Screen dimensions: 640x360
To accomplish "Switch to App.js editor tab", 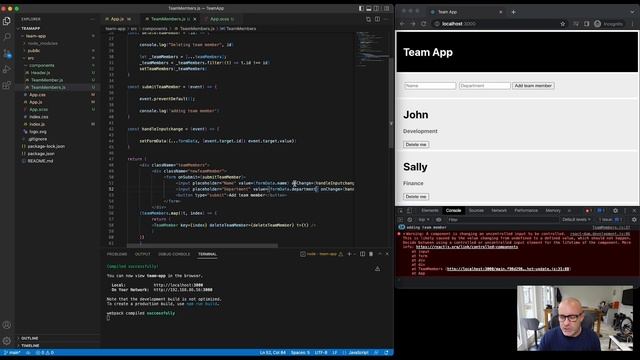I will tap(117, 19).
